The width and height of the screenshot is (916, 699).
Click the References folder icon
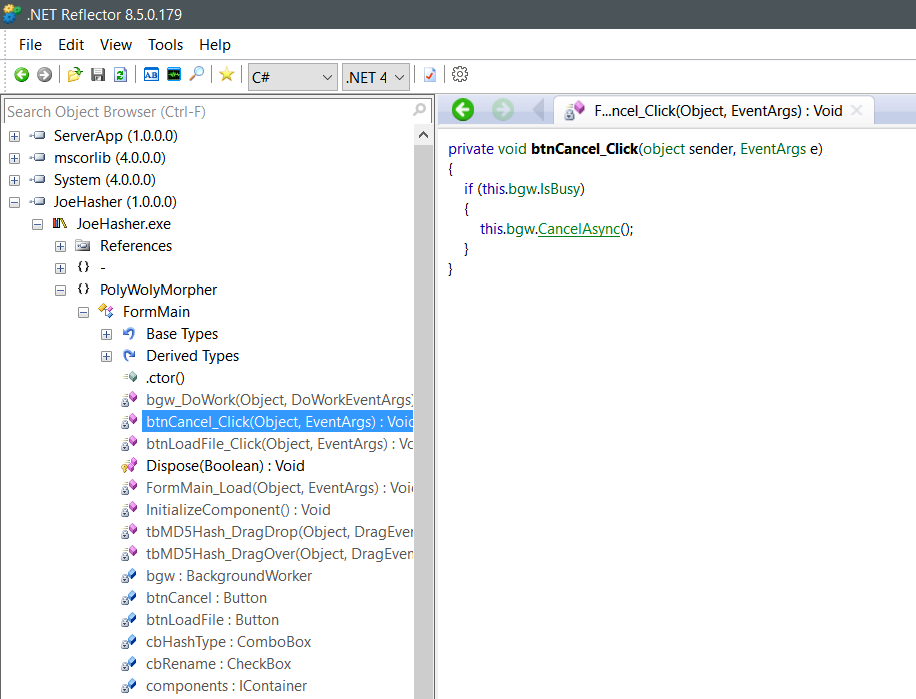(83, 246)
